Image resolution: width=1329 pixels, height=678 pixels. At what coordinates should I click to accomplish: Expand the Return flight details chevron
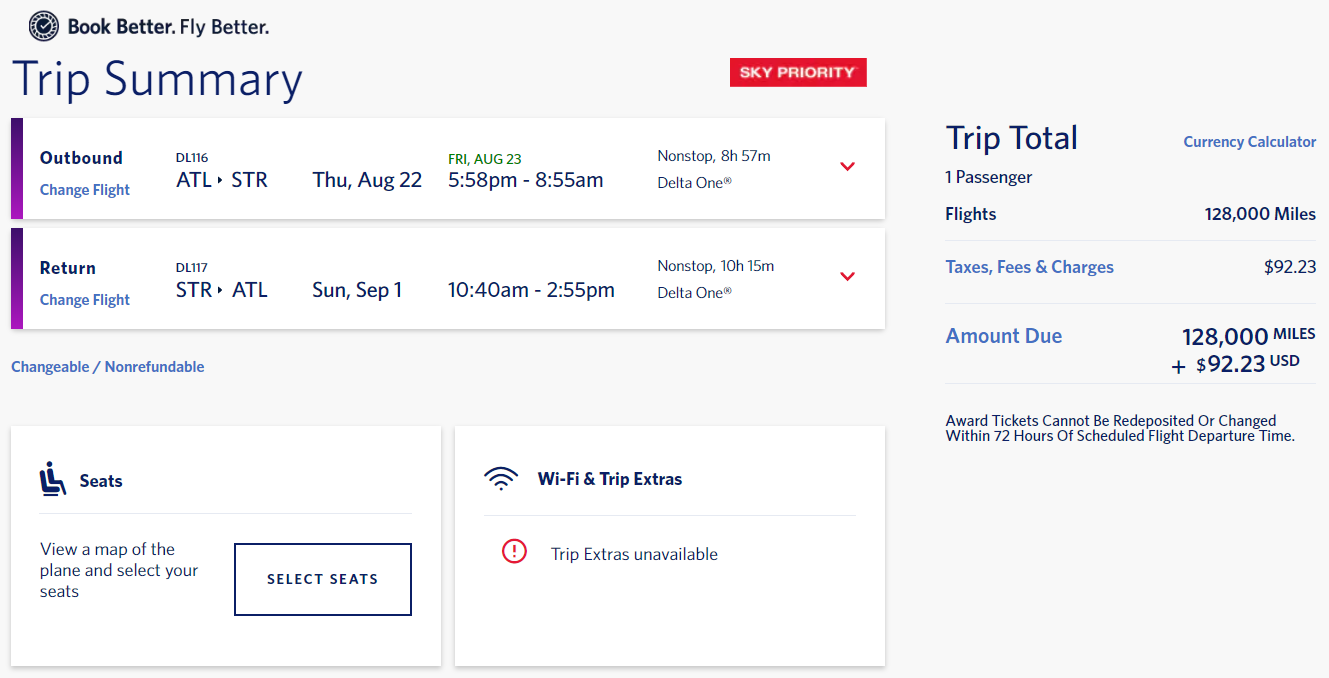[848, 277]
